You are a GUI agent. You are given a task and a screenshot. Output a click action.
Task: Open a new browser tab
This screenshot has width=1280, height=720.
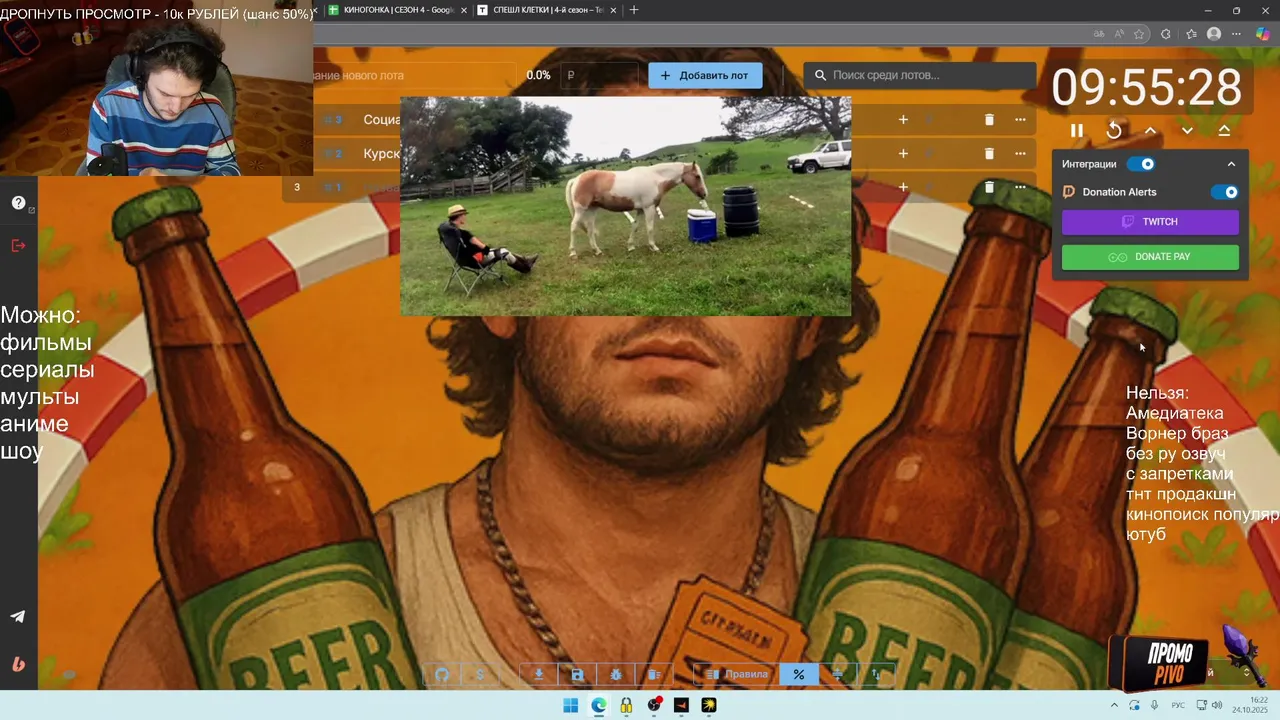tap(633, 10)
